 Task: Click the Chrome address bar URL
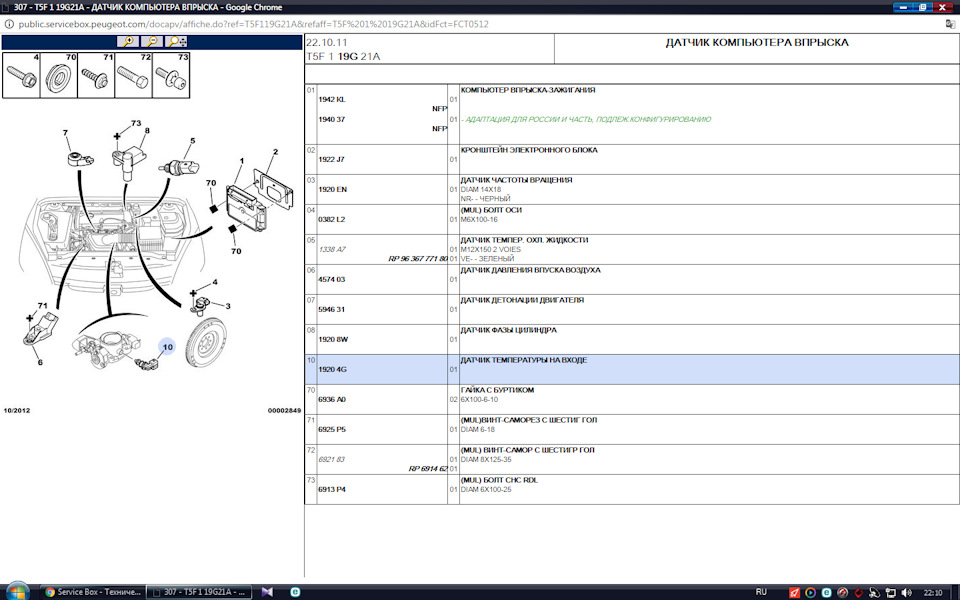tap(253, 24)
